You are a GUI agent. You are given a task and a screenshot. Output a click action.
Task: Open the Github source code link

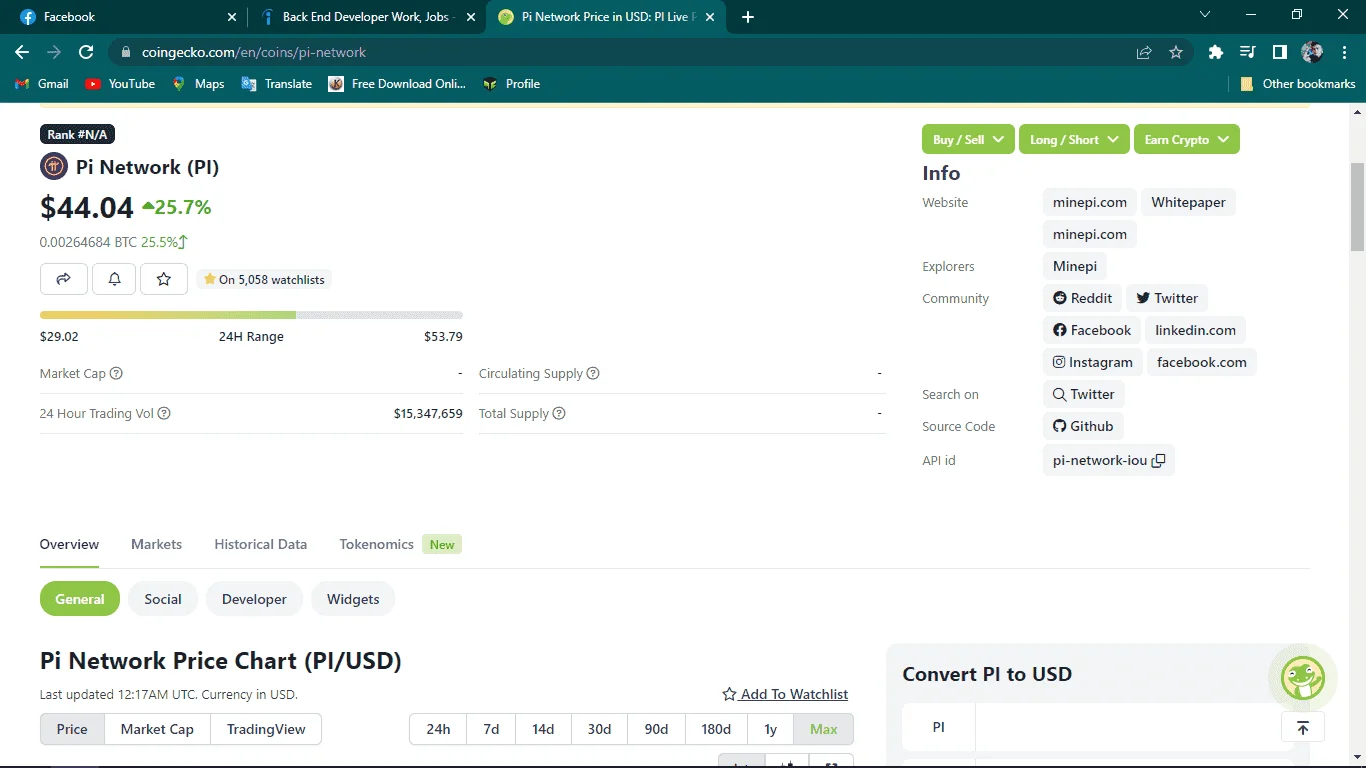coord(1083,426)
